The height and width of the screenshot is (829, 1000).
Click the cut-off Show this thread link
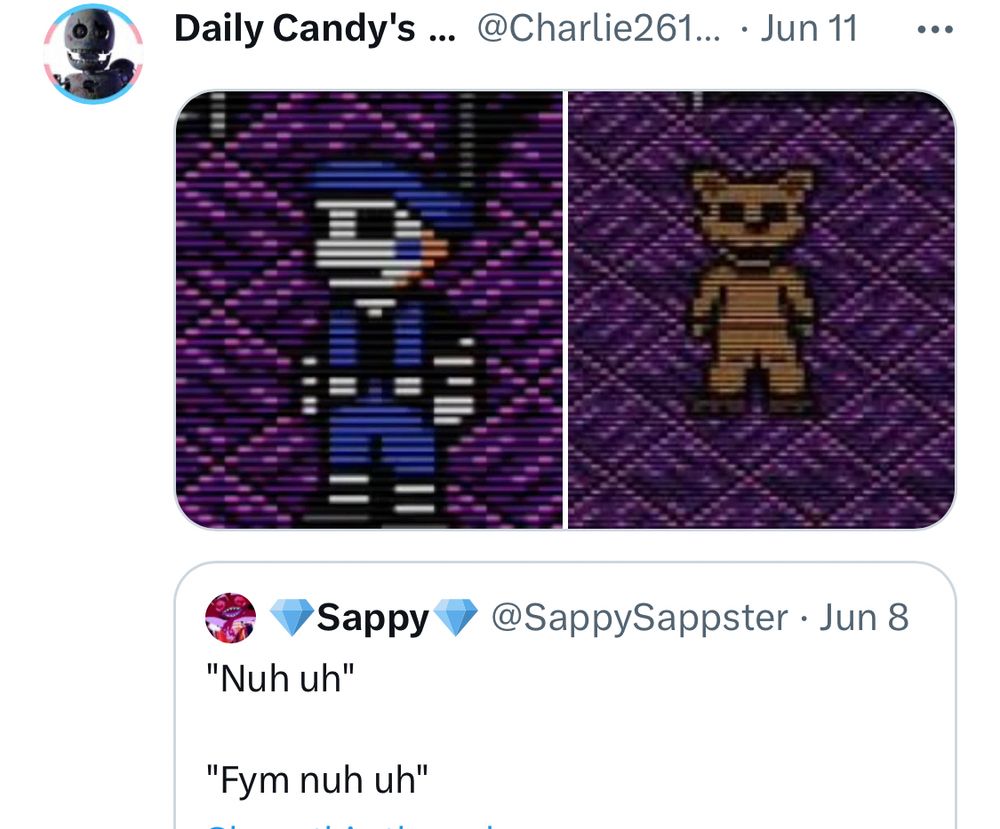point(351,825)
